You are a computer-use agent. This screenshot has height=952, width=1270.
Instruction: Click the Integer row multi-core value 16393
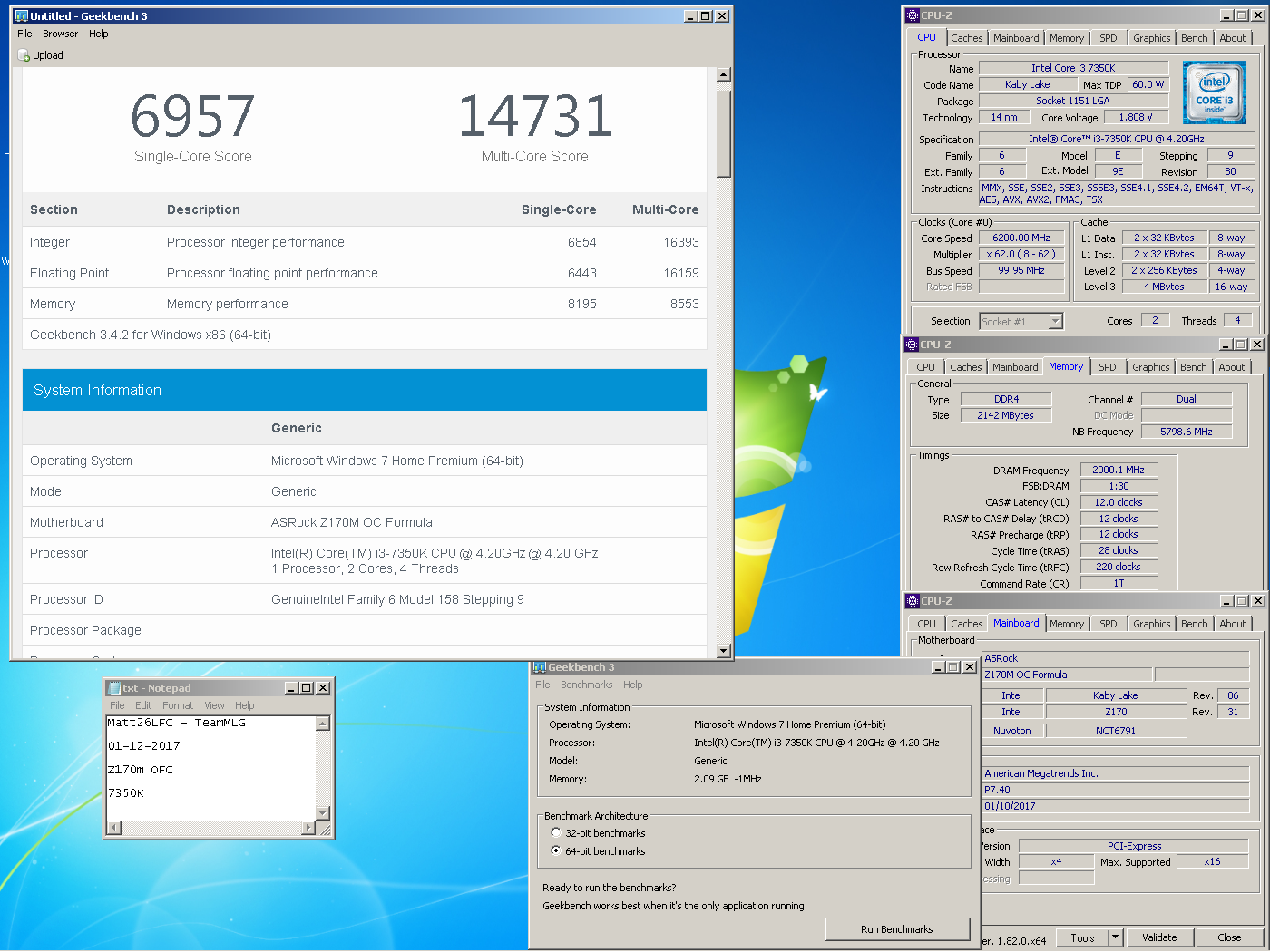(x=681, y=242)
